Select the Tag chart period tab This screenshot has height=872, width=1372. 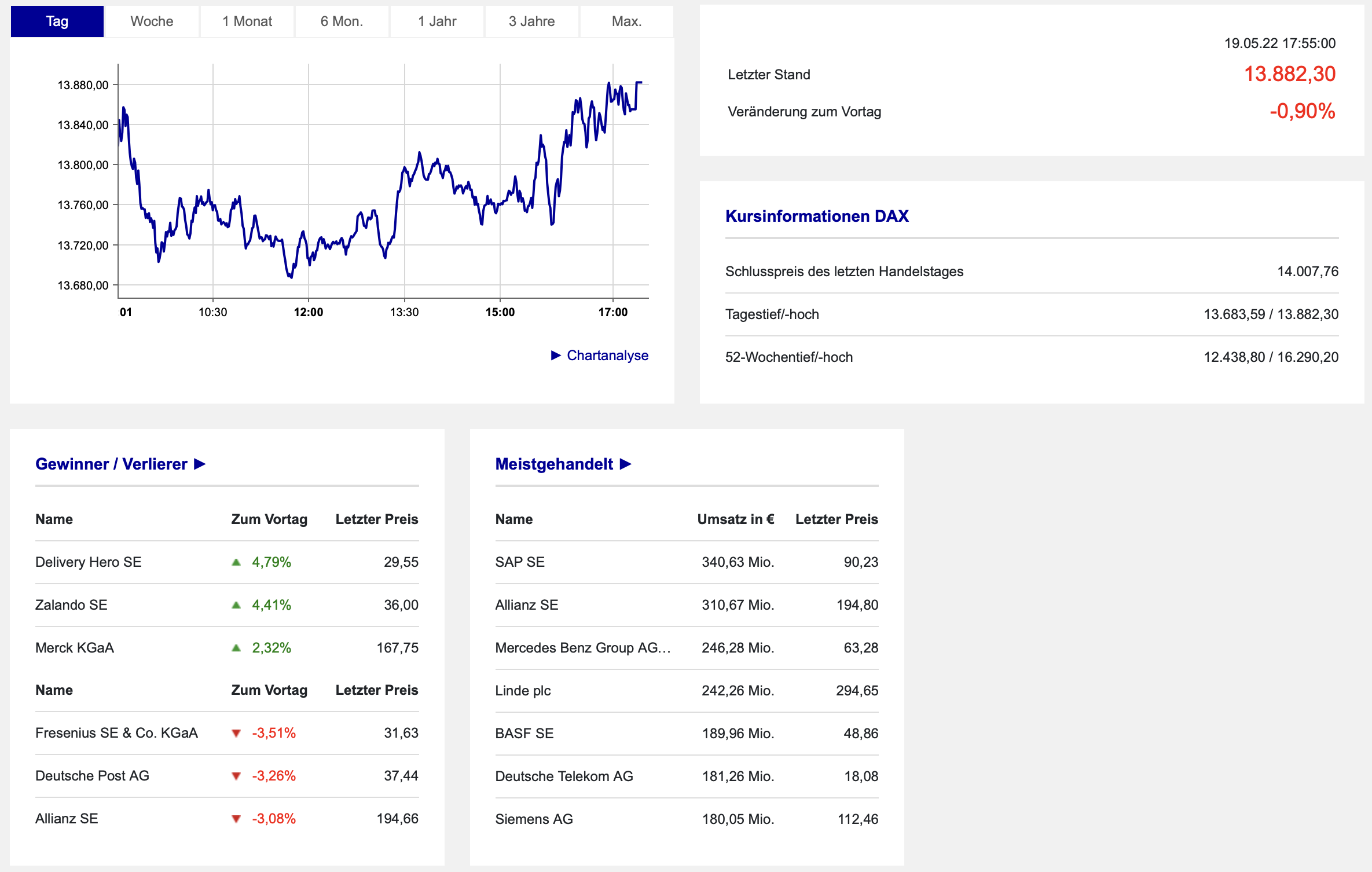(57, 21)
